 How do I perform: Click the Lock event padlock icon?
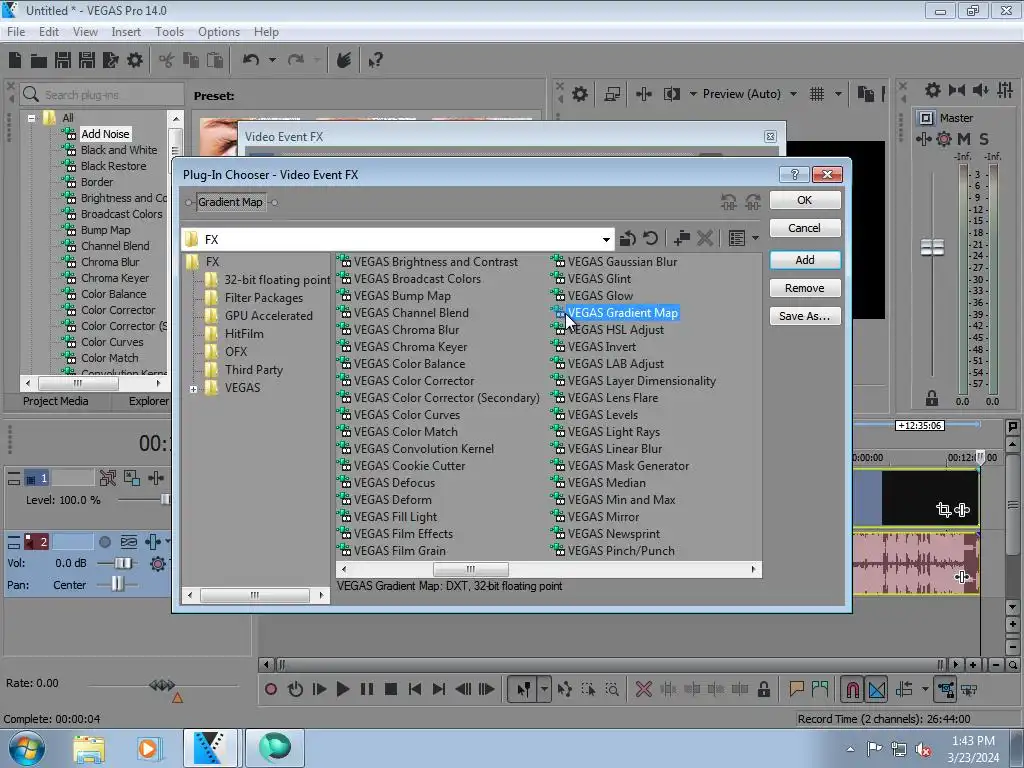click(763, 689)
